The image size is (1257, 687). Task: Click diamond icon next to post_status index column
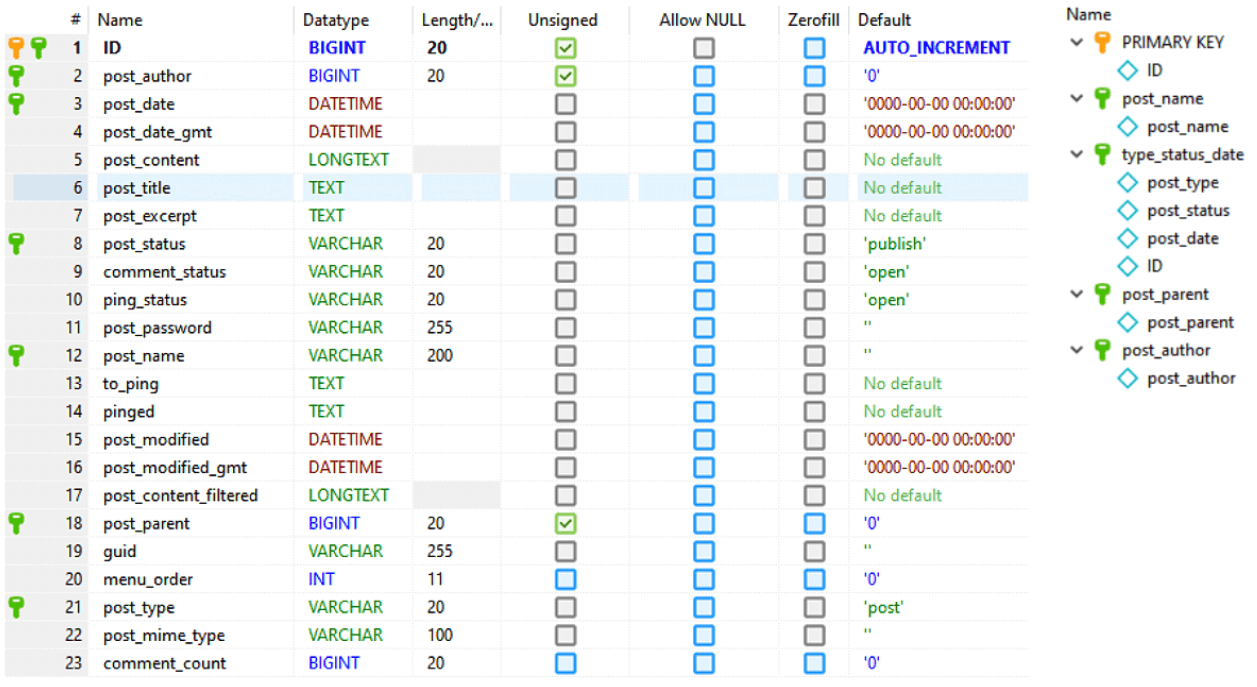point(1128,210)
